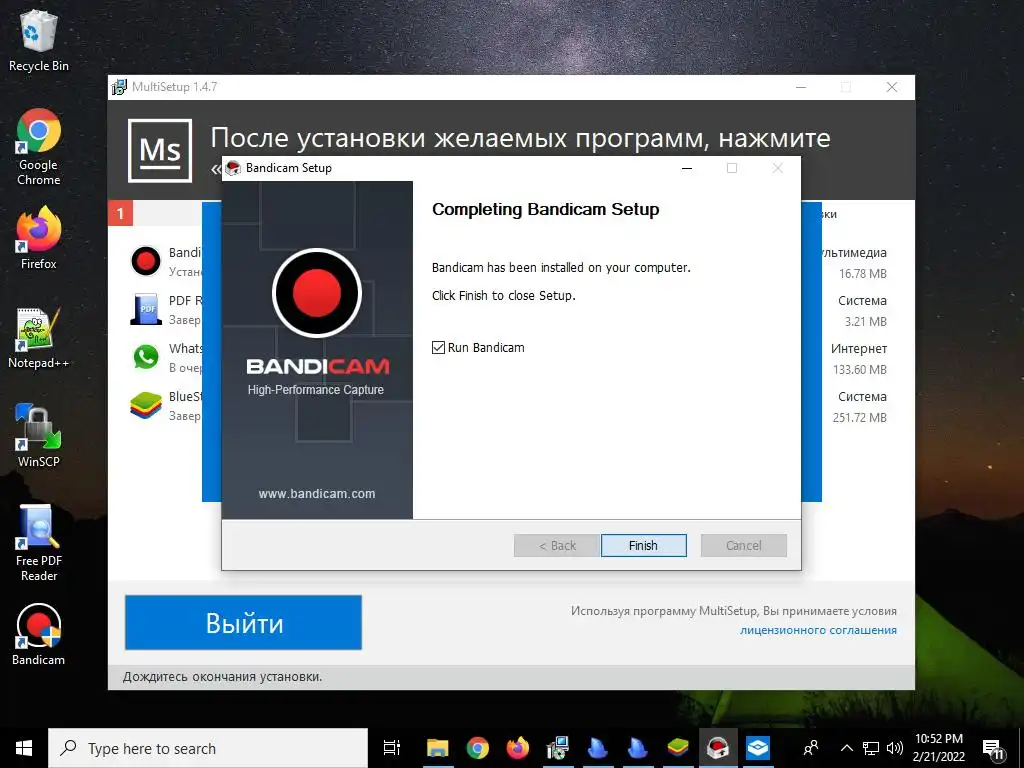This screenshot has height=768, width=1024.
Task: Open the network status tray icon
Action: click(x=871, y=748)
